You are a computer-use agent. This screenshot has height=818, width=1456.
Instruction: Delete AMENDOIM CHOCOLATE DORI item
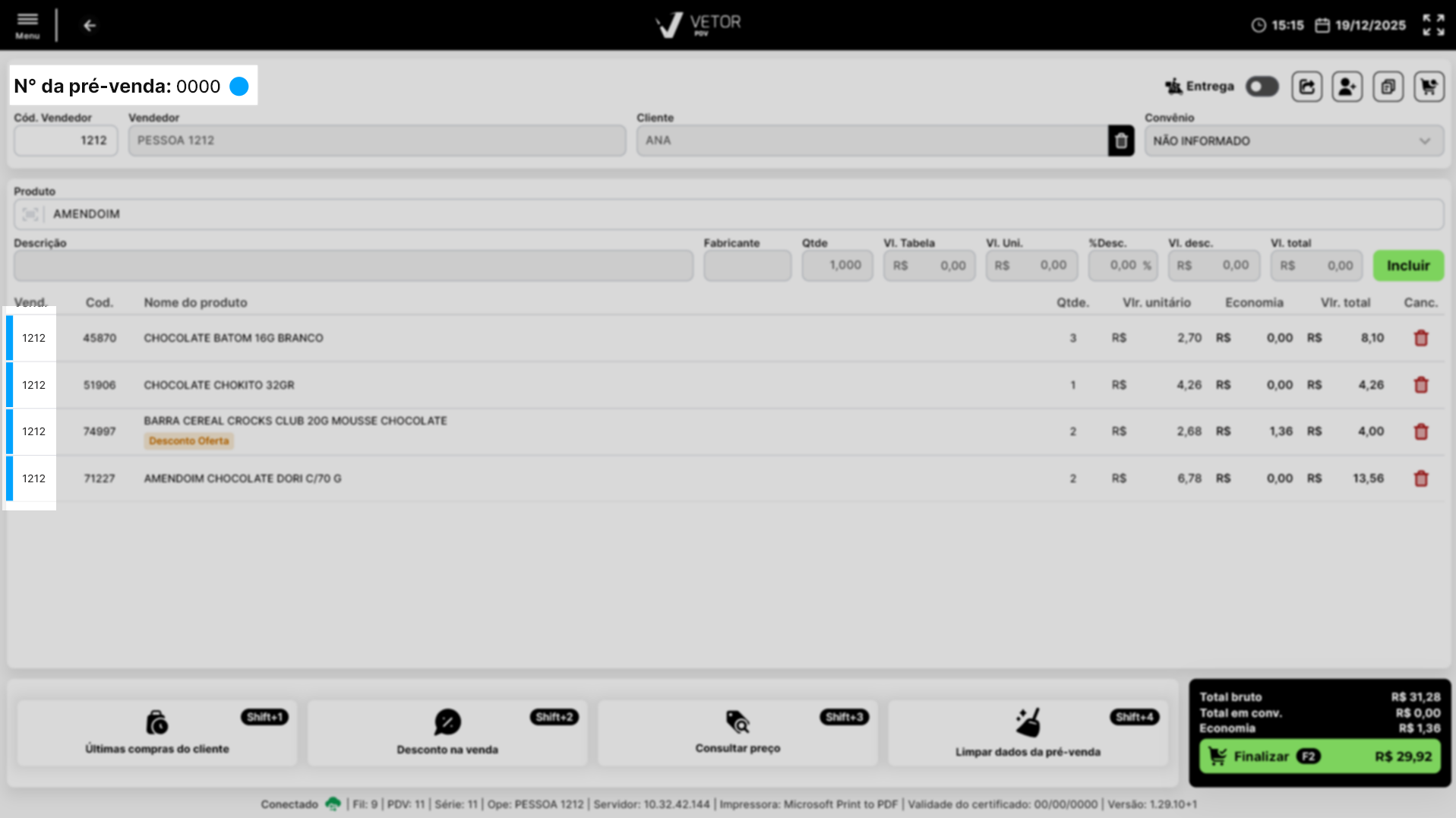(1420, 478)
